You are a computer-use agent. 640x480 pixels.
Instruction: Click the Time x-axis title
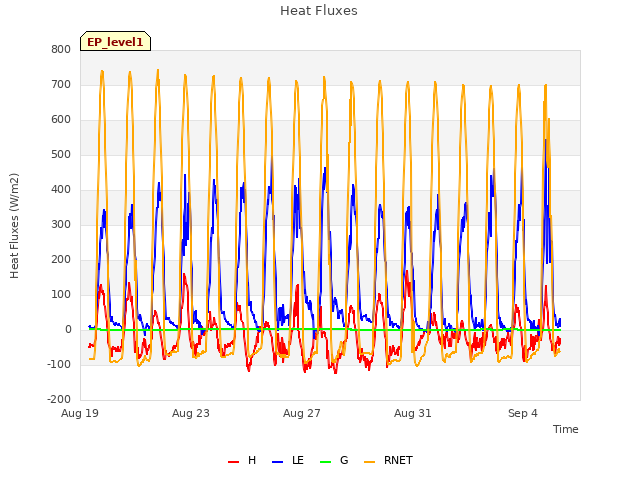(566, 429)
